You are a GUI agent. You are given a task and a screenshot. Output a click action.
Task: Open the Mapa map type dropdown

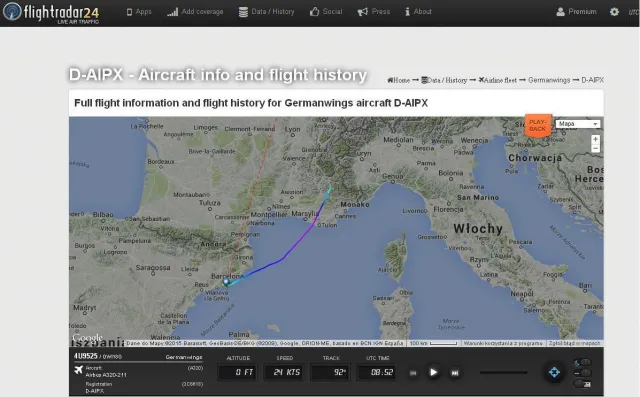click(x=578, y=124)
